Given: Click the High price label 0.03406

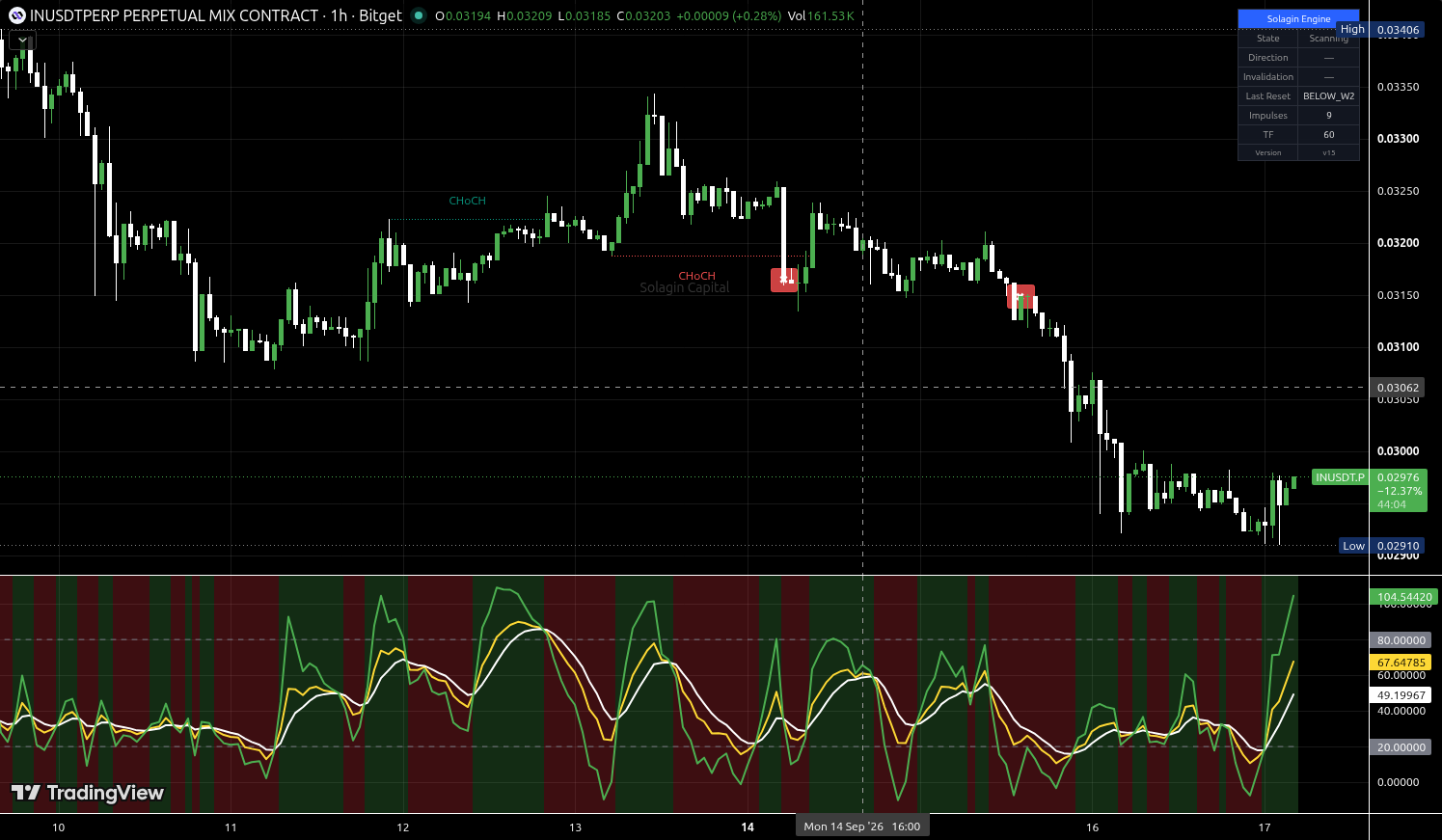Looking at the screenshot, I should pyautogui.click(x=1381, y=30).
